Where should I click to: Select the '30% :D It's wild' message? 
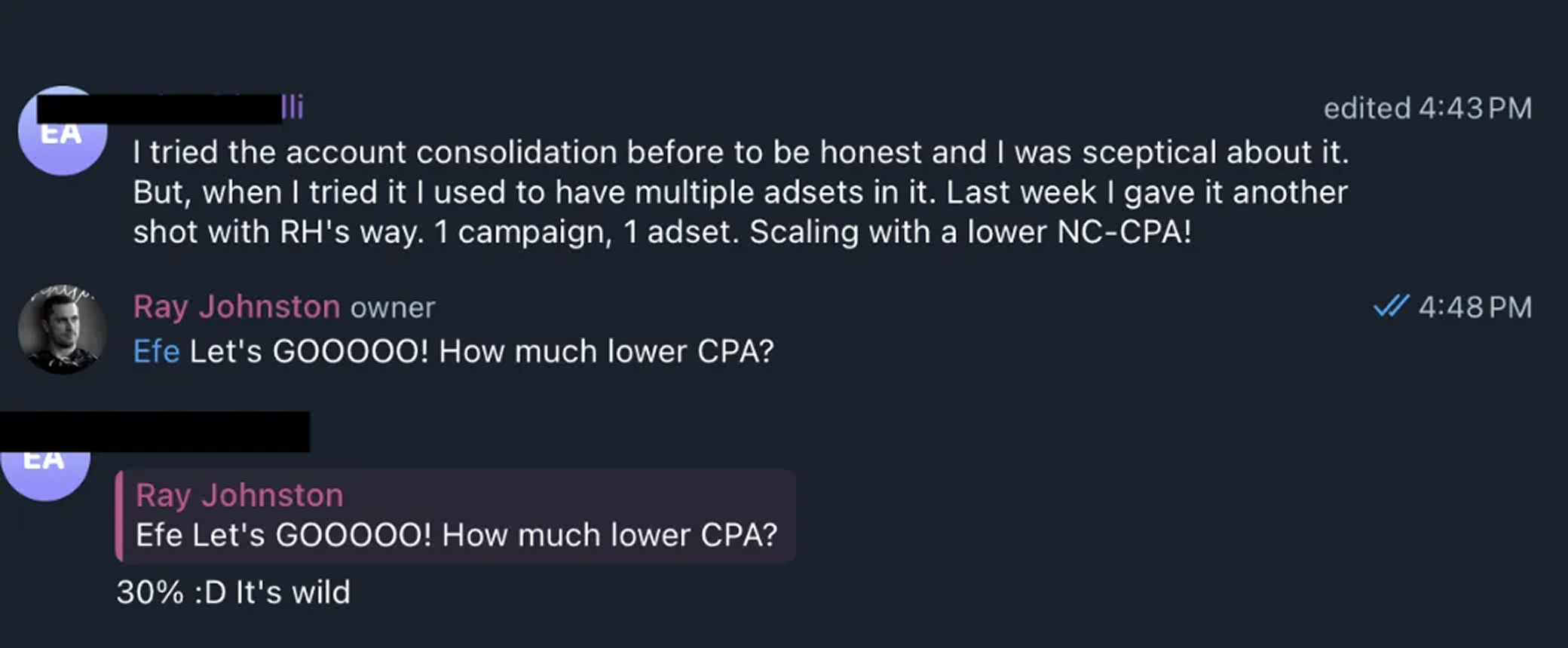click(x=233, y=592)
